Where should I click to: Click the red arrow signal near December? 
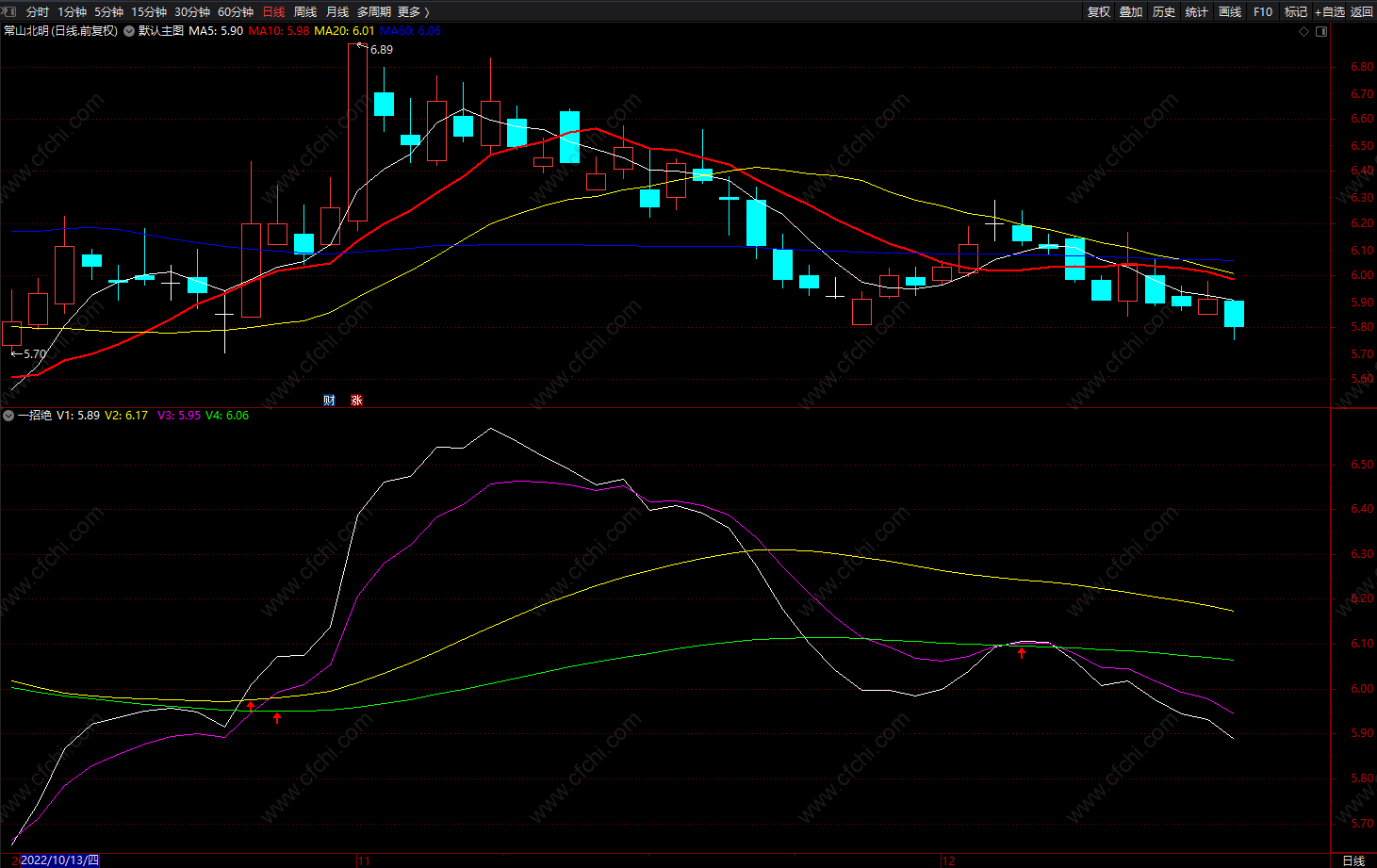1022,652
